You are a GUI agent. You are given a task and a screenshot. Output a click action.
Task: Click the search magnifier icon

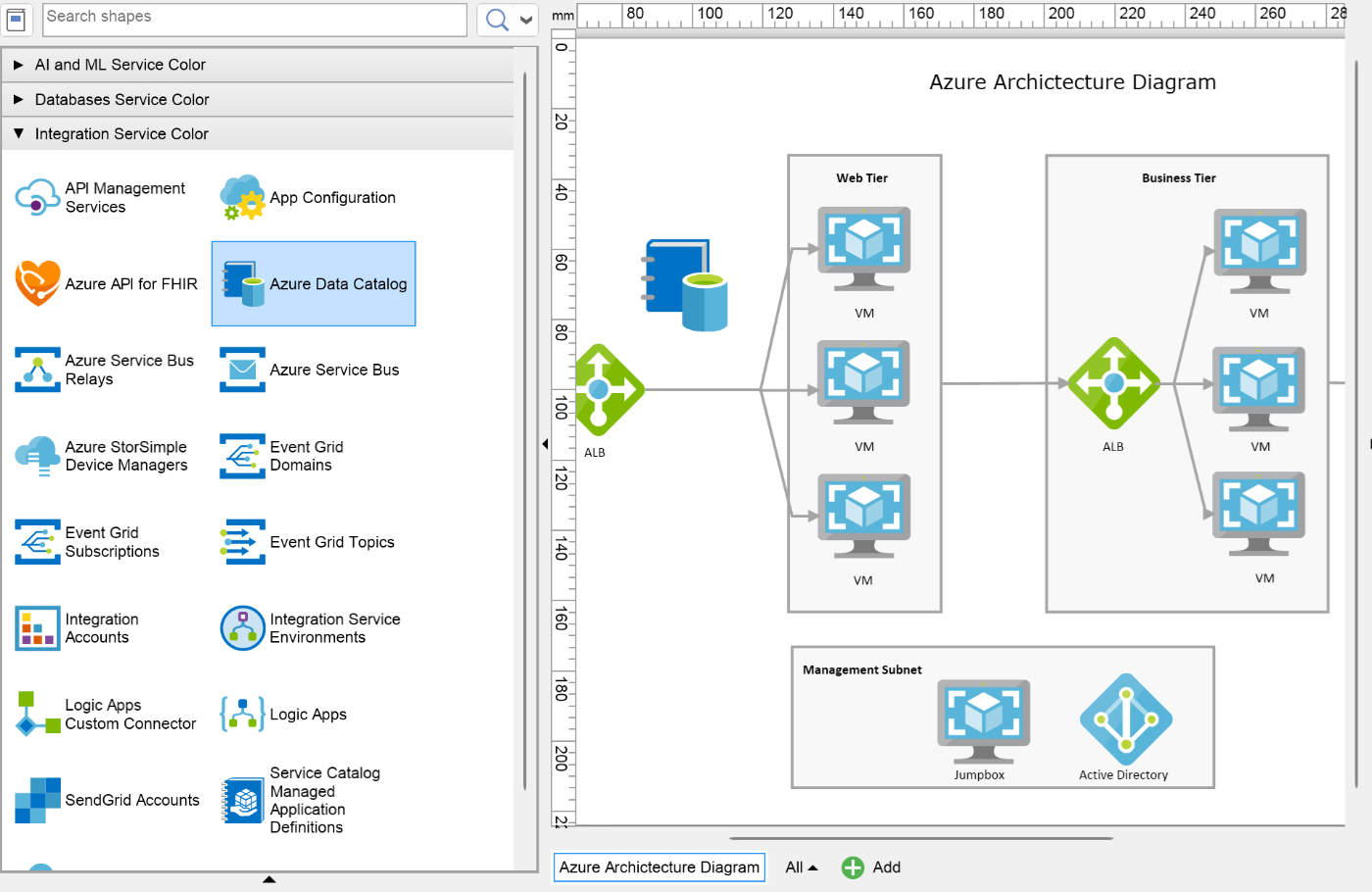tap(497, 20)
